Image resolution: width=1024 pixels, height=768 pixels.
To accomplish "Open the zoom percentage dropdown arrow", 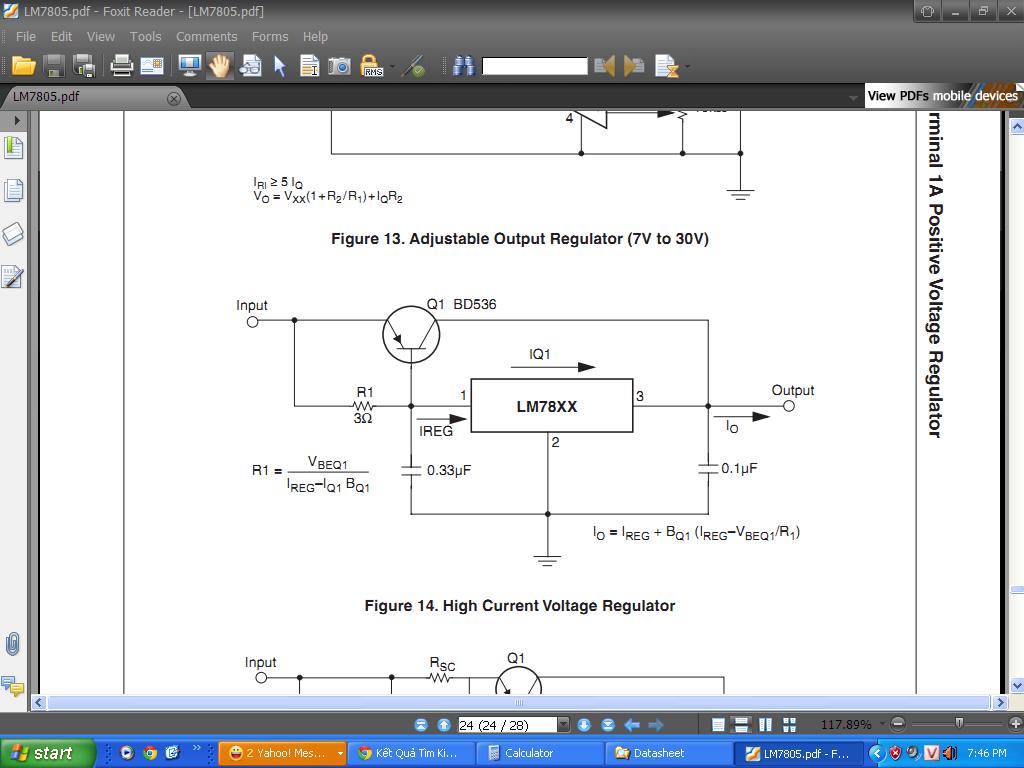I will click(882, 724).
